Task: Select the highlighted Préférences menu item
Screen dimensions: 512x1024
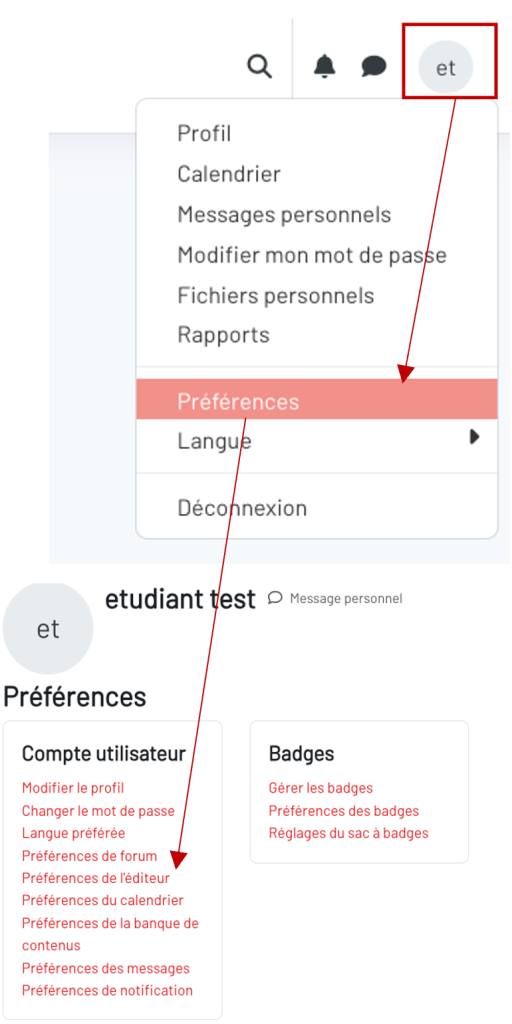Action: 317,399
